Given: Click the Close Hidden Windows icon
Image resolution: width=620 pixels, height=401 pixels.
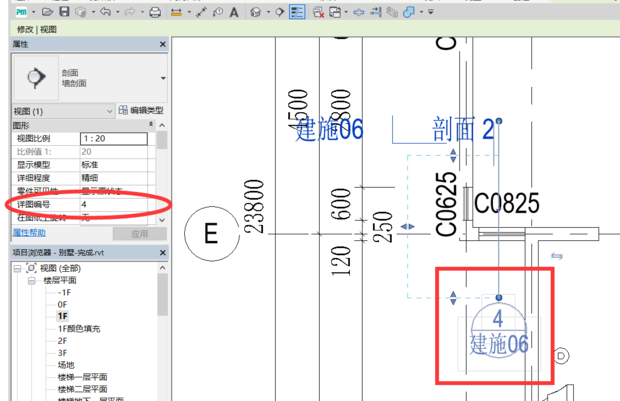Looking at the screenshot, I should click(x=319, y=12).
